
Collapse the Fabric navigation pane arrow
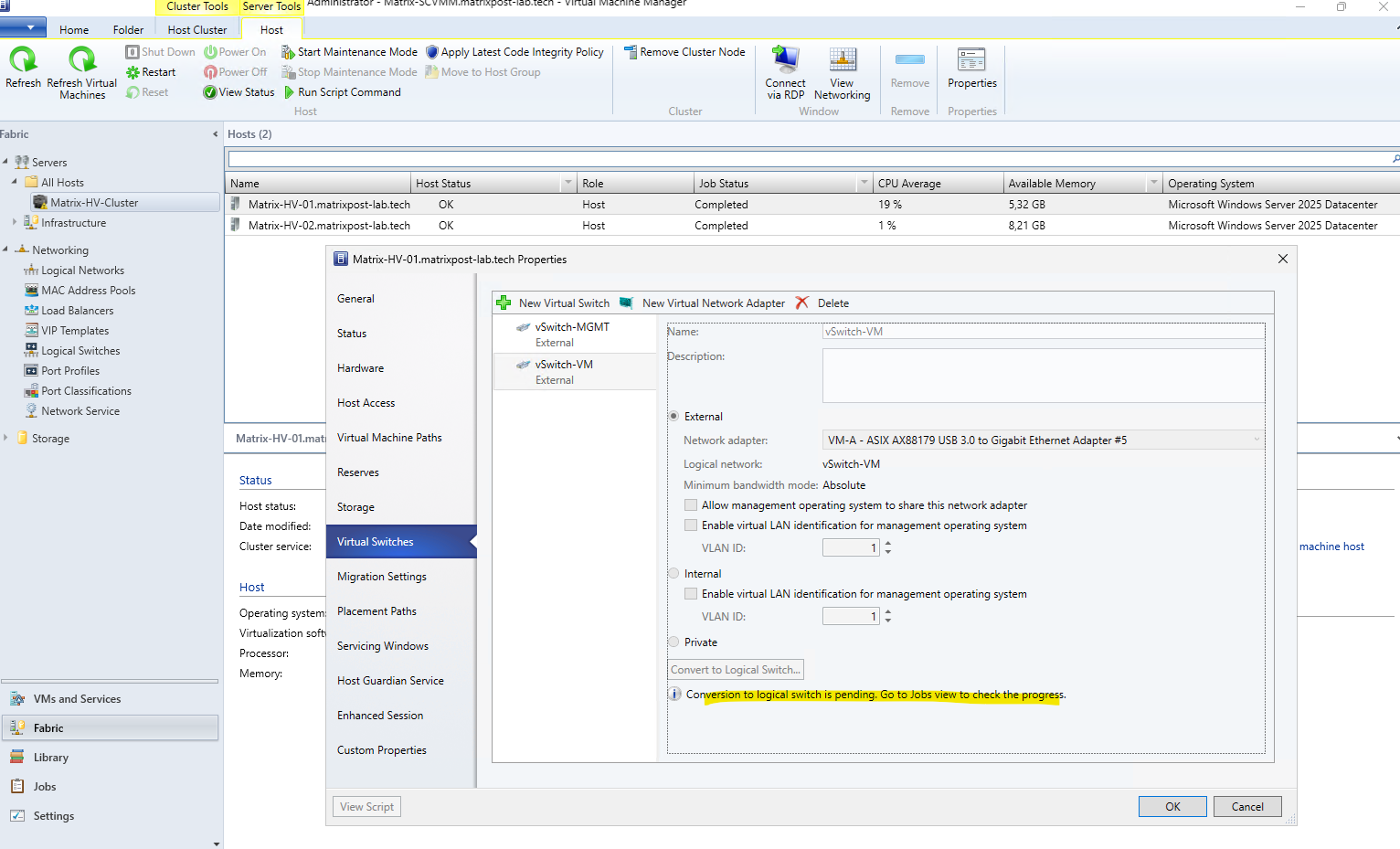(216, 134)
